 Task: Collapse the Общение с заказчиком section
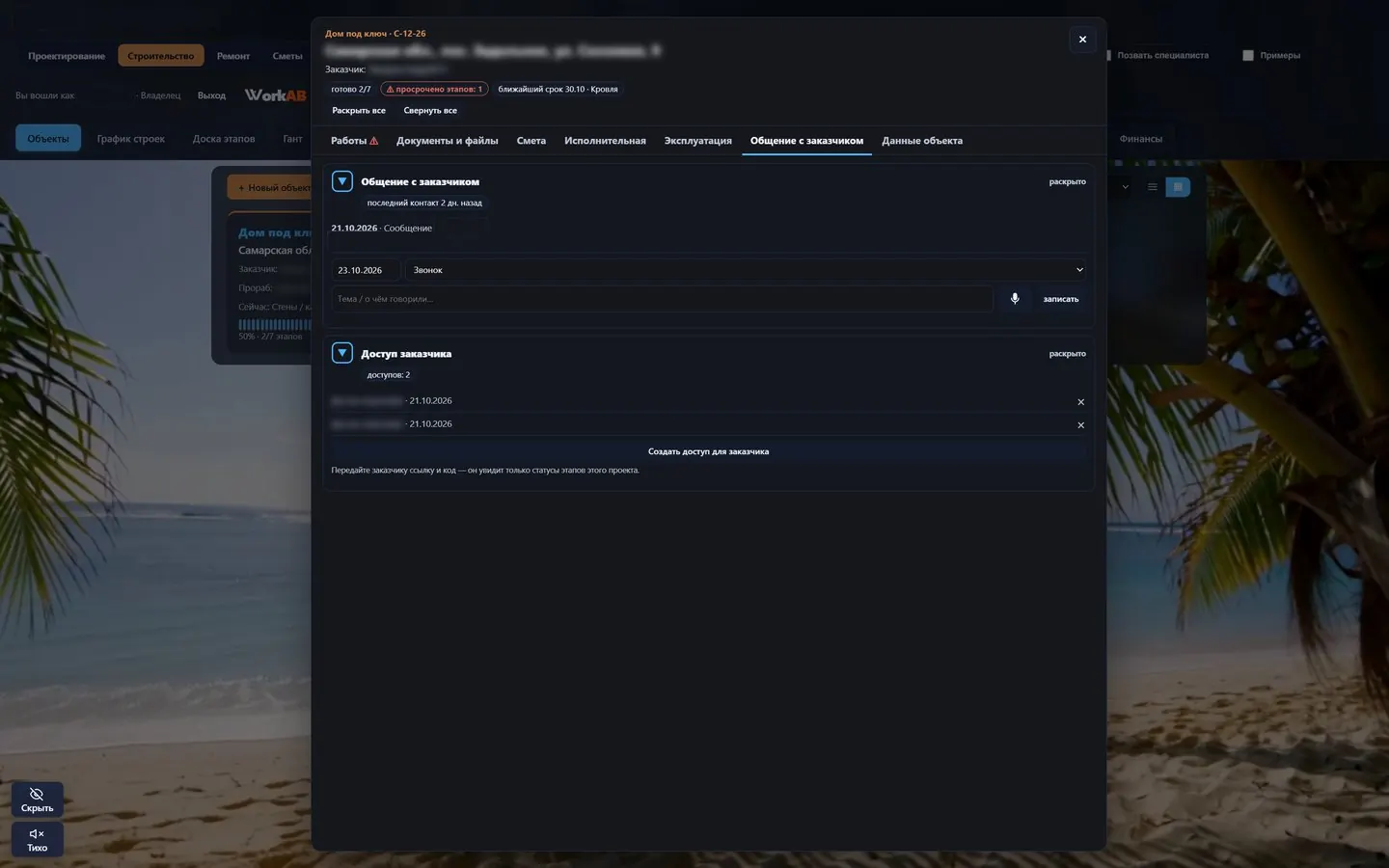(x=341, y=181)
